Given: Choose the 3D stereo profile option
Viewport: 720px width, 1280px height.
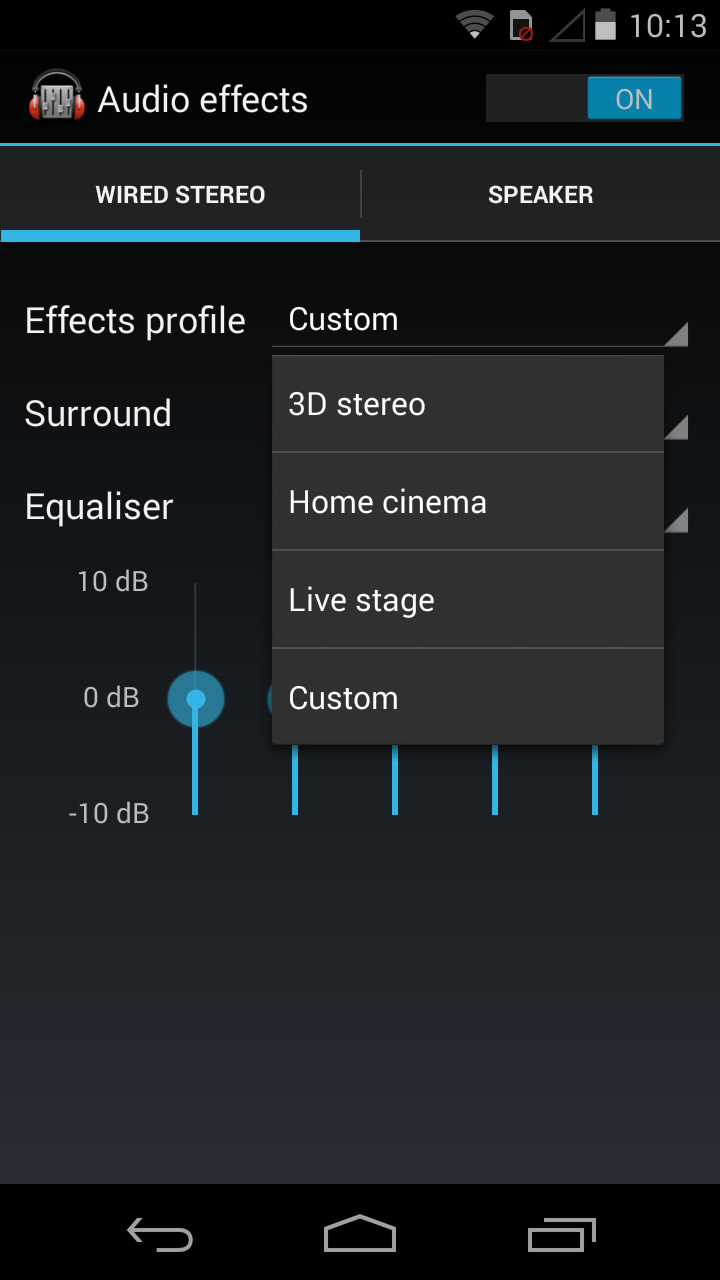Looking at the screenshot, I should 467,404.
